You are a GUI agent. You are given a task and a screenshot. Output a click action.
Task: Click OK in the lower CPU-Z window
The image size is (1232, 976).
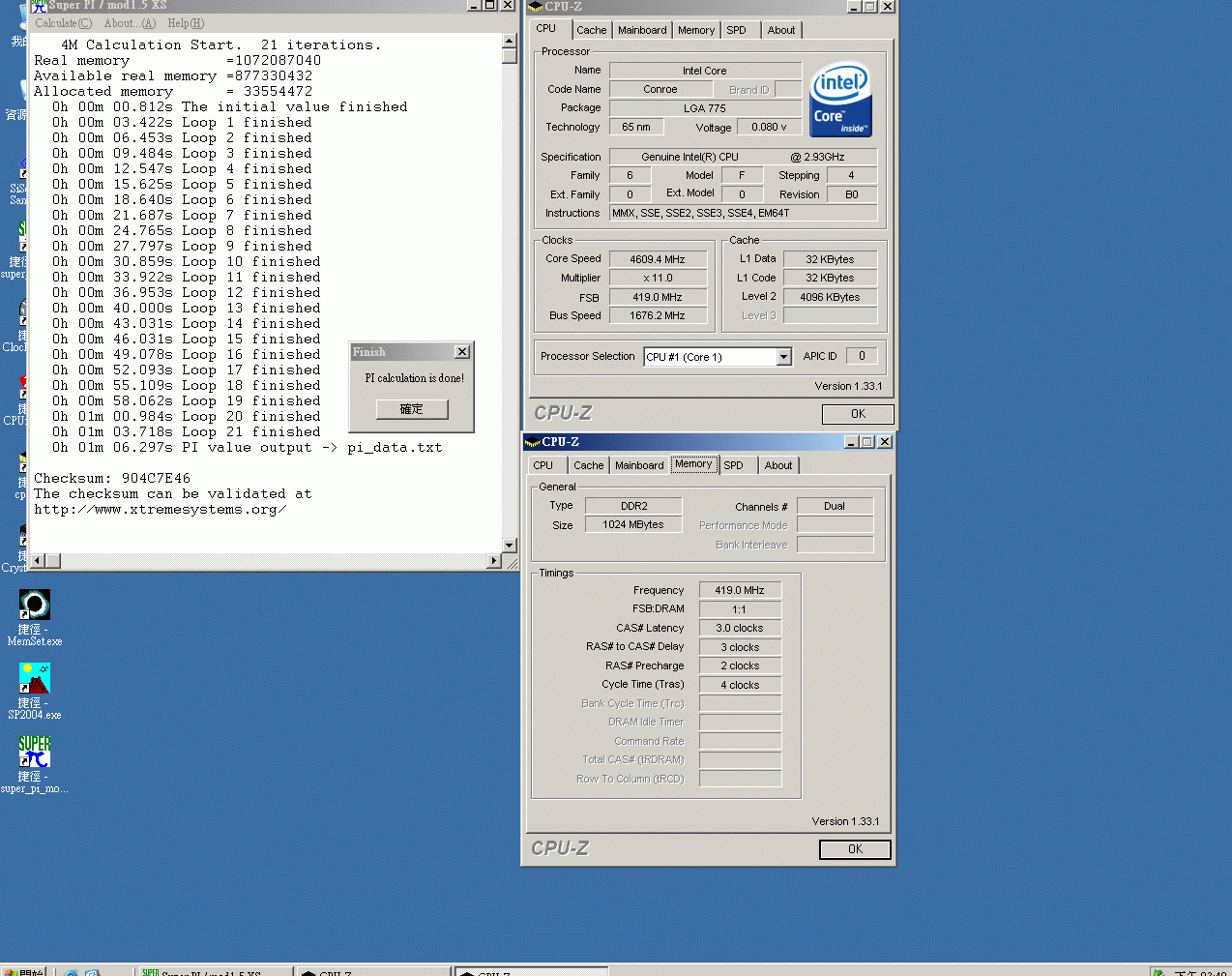pos(855,849)
